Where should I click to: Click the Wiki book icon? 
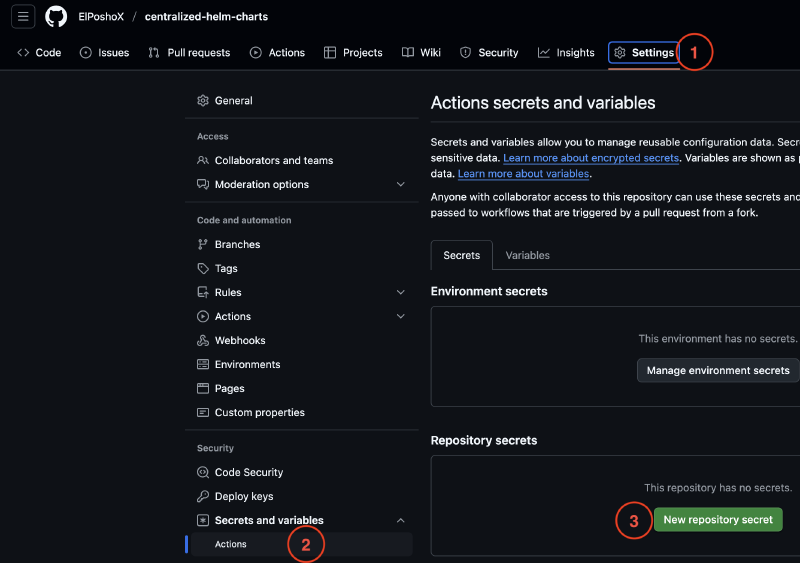pos(408,53)
